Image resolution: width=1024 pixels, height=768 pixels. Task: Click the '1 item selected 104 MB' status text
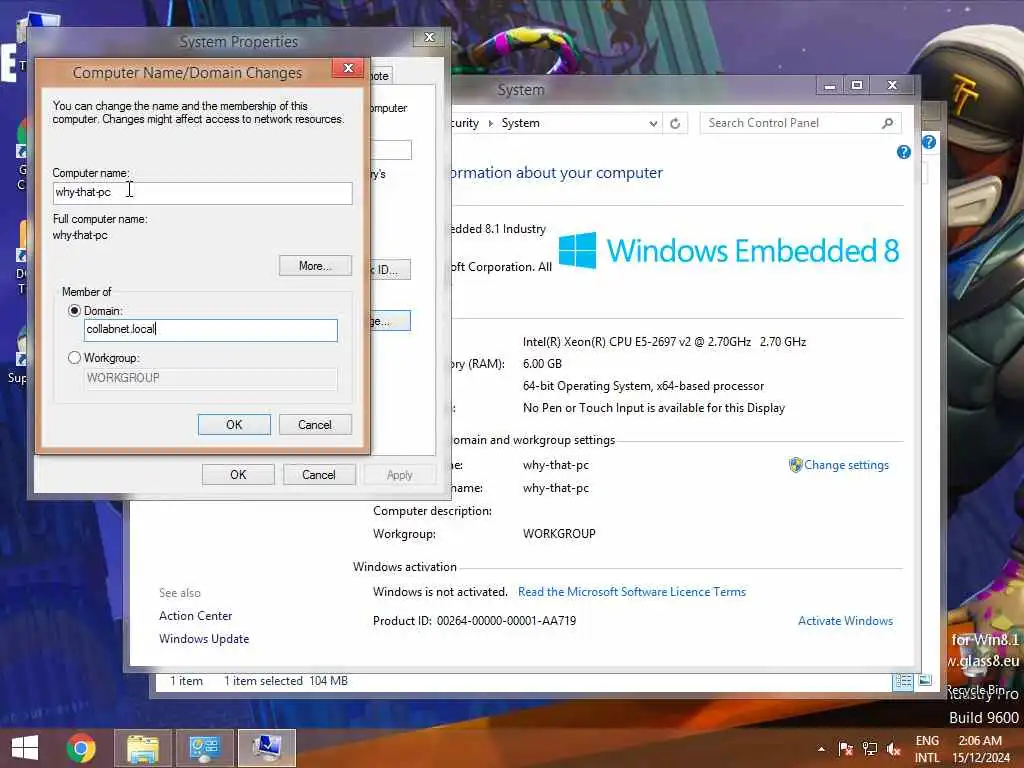coord(286,681)
